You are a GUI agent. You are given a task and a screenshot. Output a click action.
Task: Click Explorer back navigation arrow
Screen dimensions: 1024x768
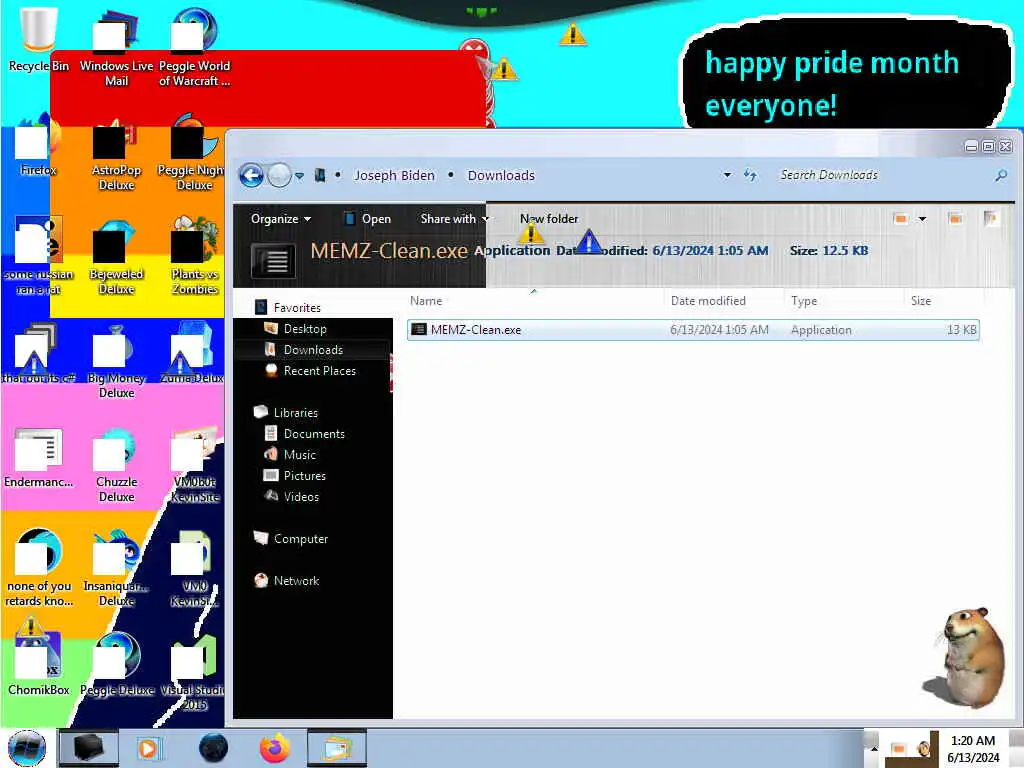tap(251, 175)
